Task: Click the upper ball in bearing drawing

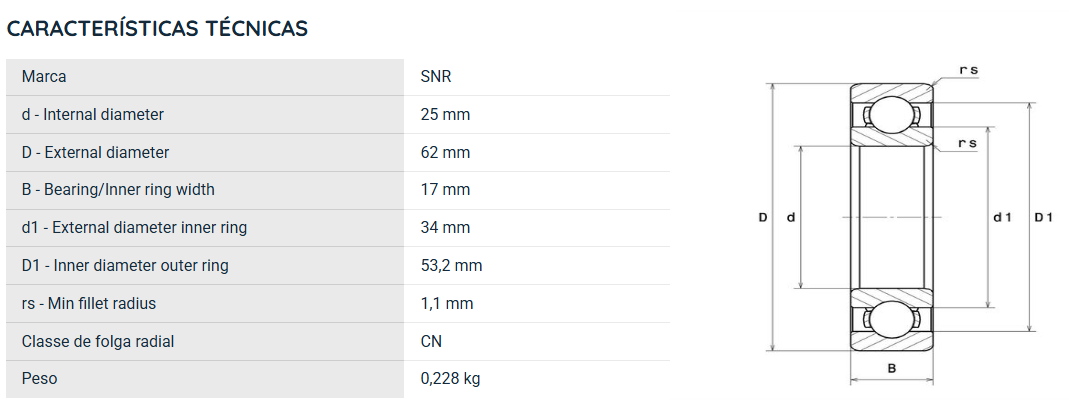Action: click(891, 114)
